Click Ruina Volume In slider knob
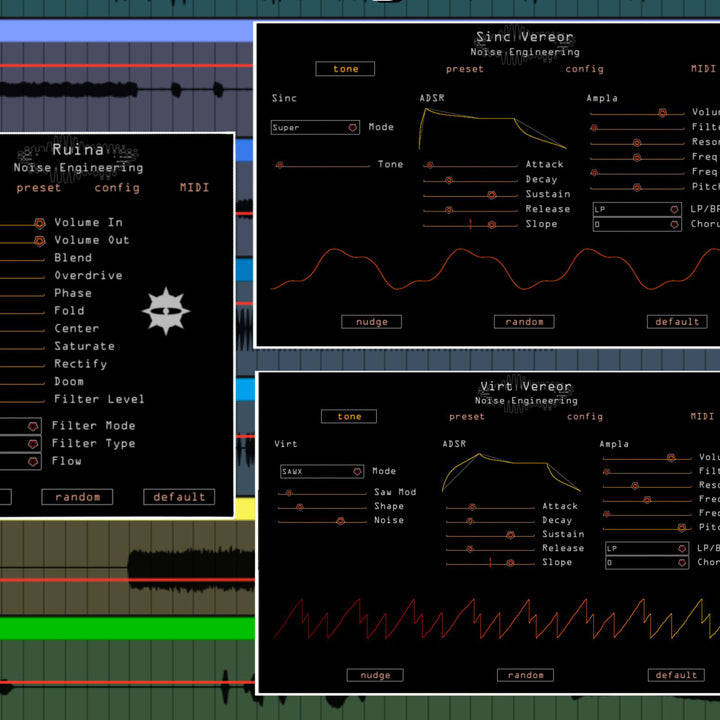Screen dimensions: 720x720 [39, 224]
